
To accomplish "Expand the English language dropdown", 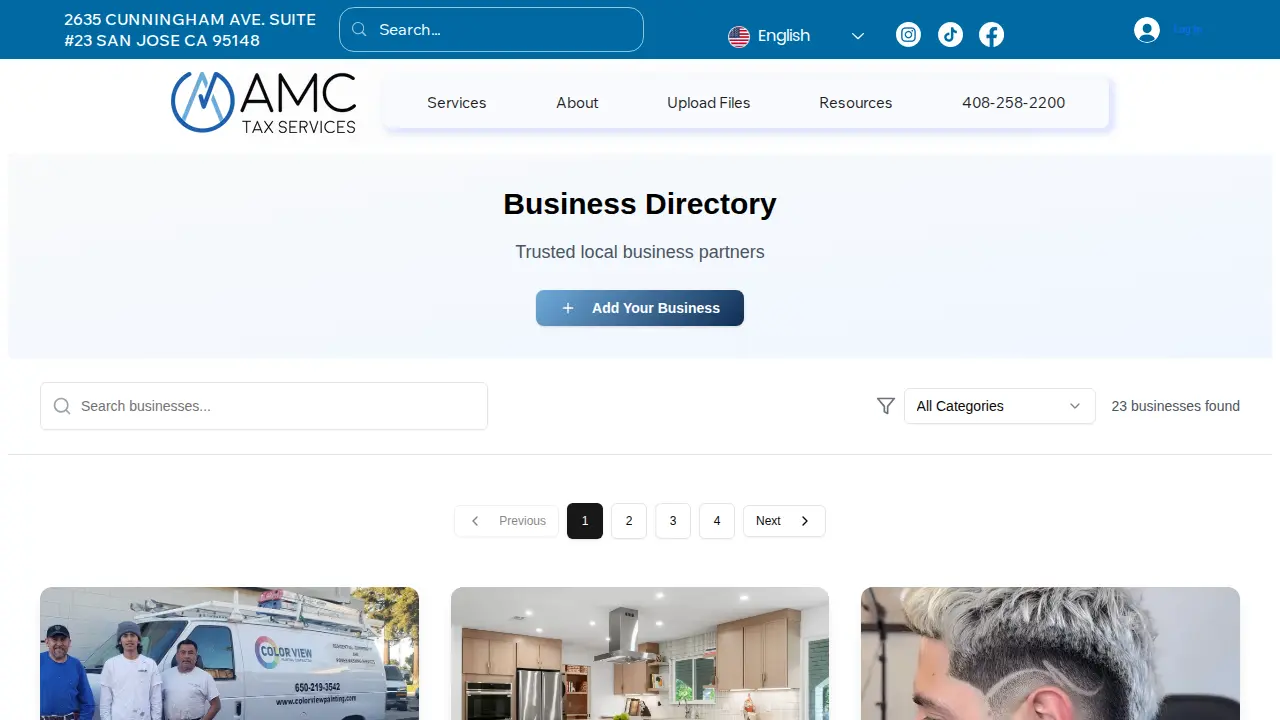I will click(796, 36).
